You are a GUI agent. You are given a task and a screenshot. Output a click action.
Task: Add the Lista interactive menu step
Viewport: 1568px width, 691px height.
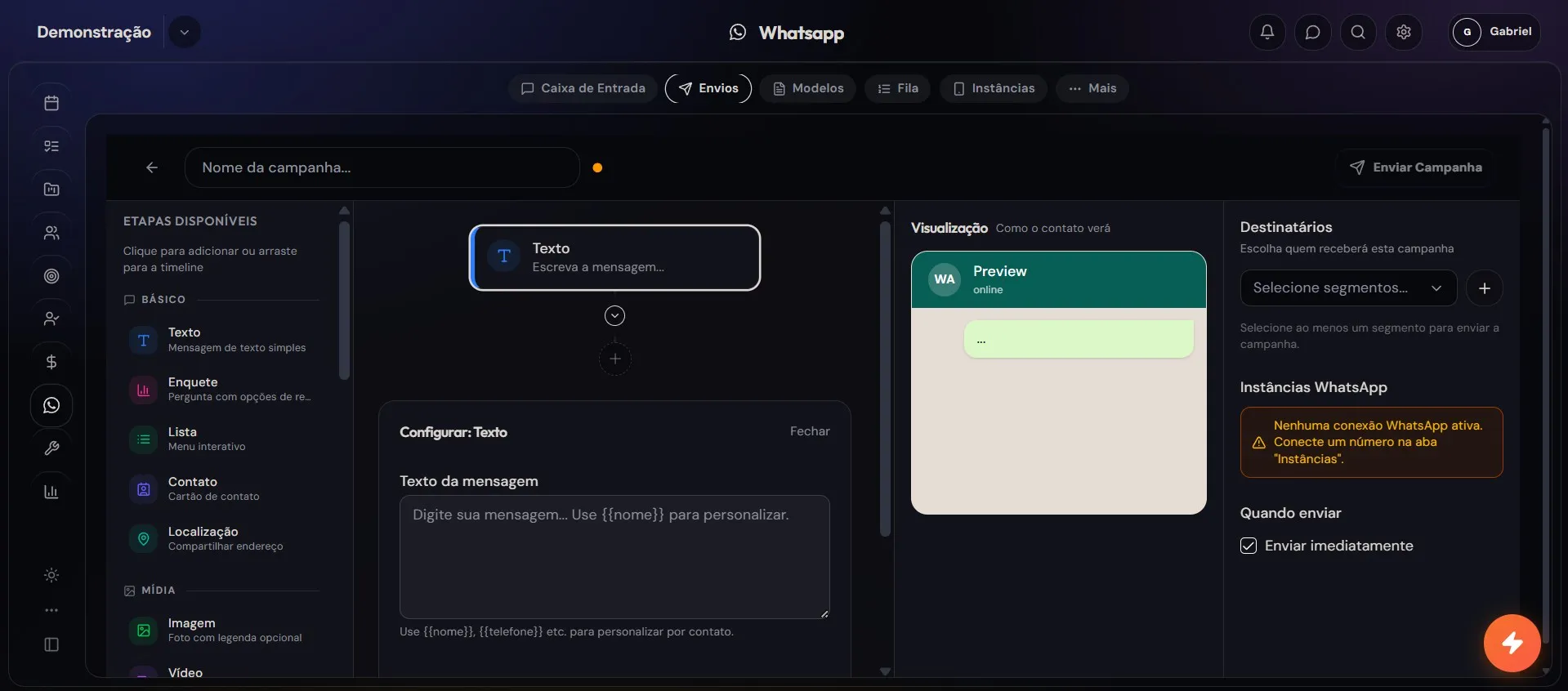[222, 439]
